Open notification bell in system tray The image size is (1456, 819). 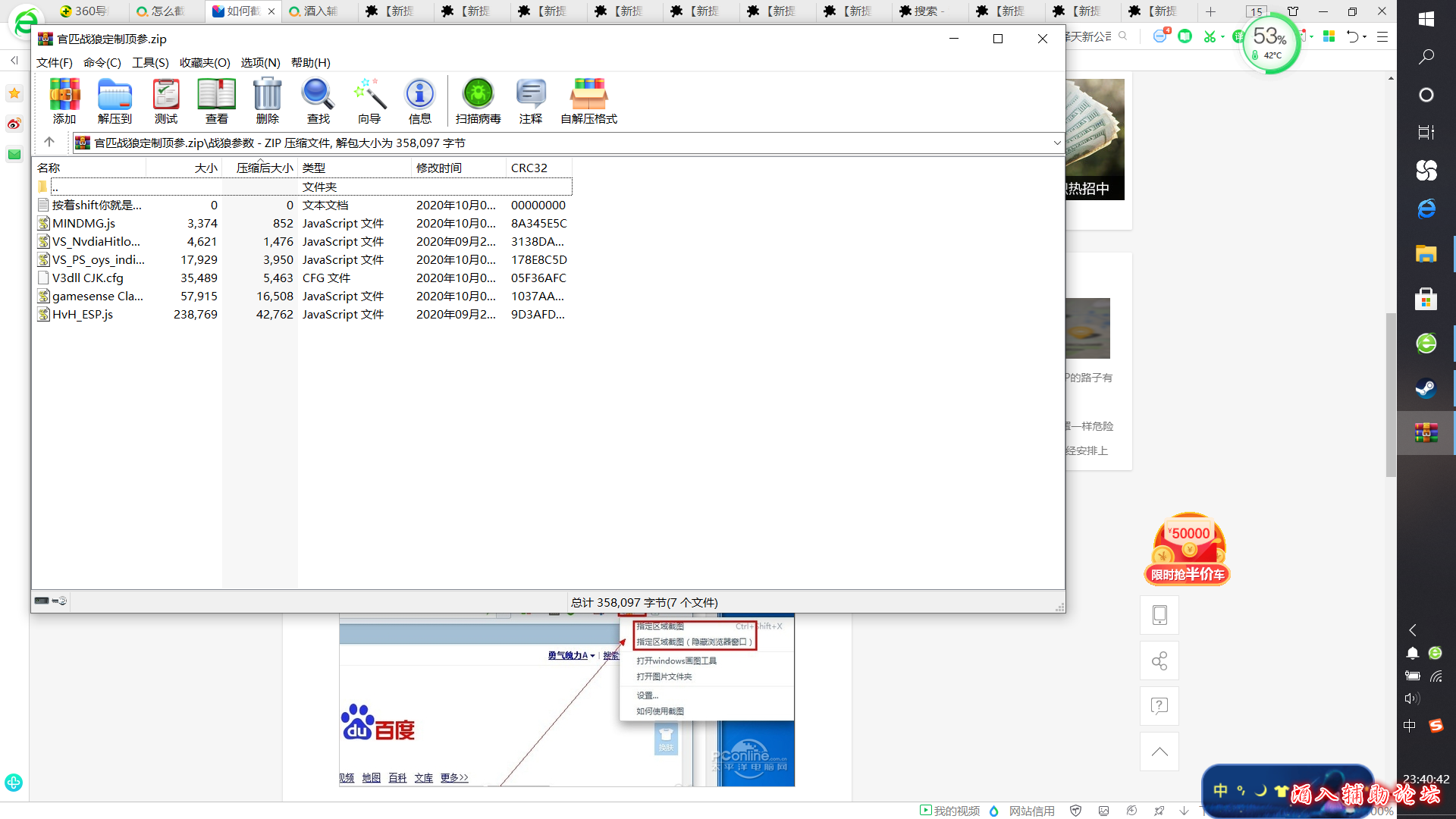tap(1412, 653)
